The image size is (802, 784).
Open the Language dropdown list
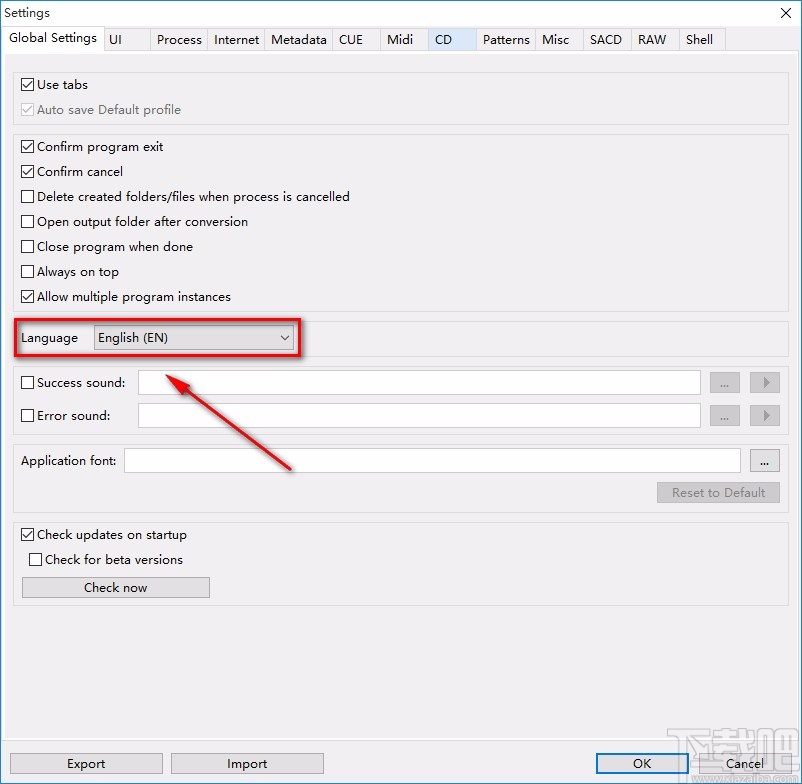click(194, 338)
